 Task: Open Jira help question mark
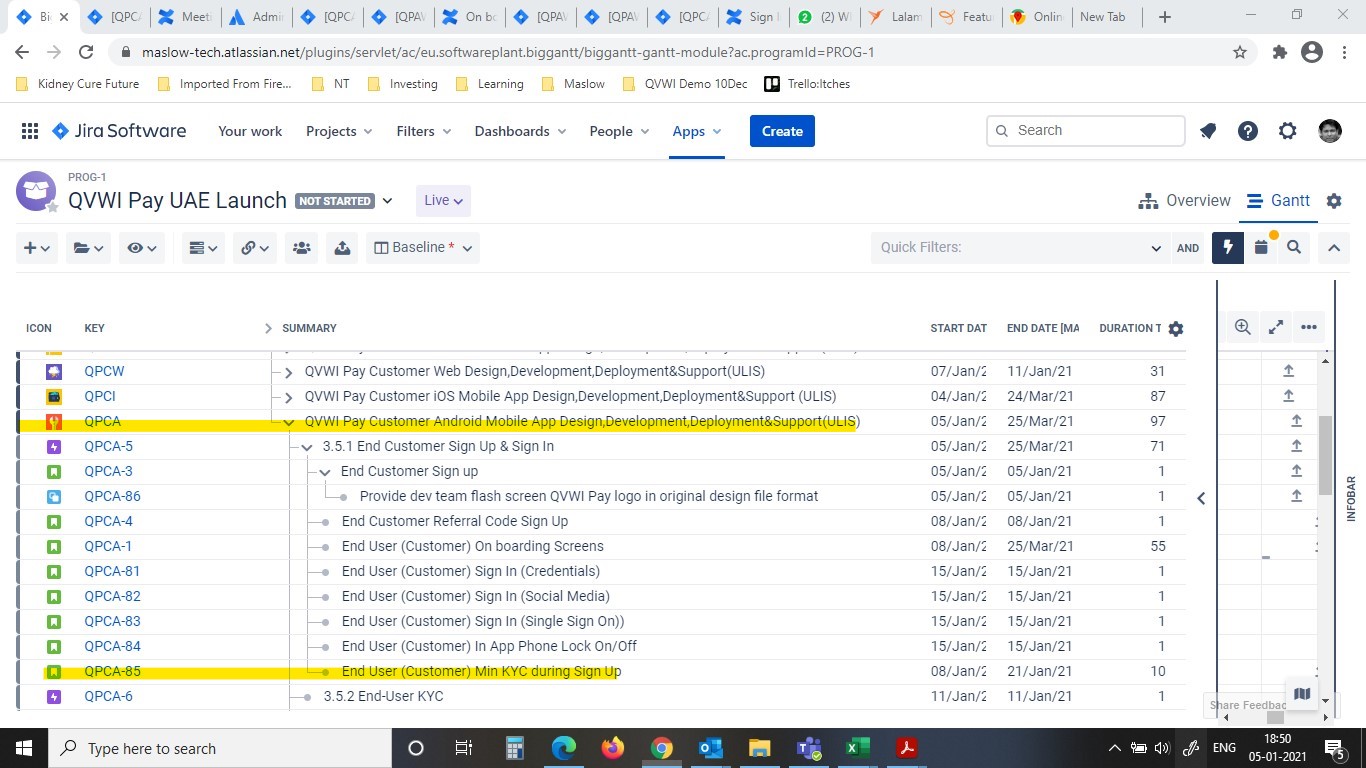(1248, 131)
